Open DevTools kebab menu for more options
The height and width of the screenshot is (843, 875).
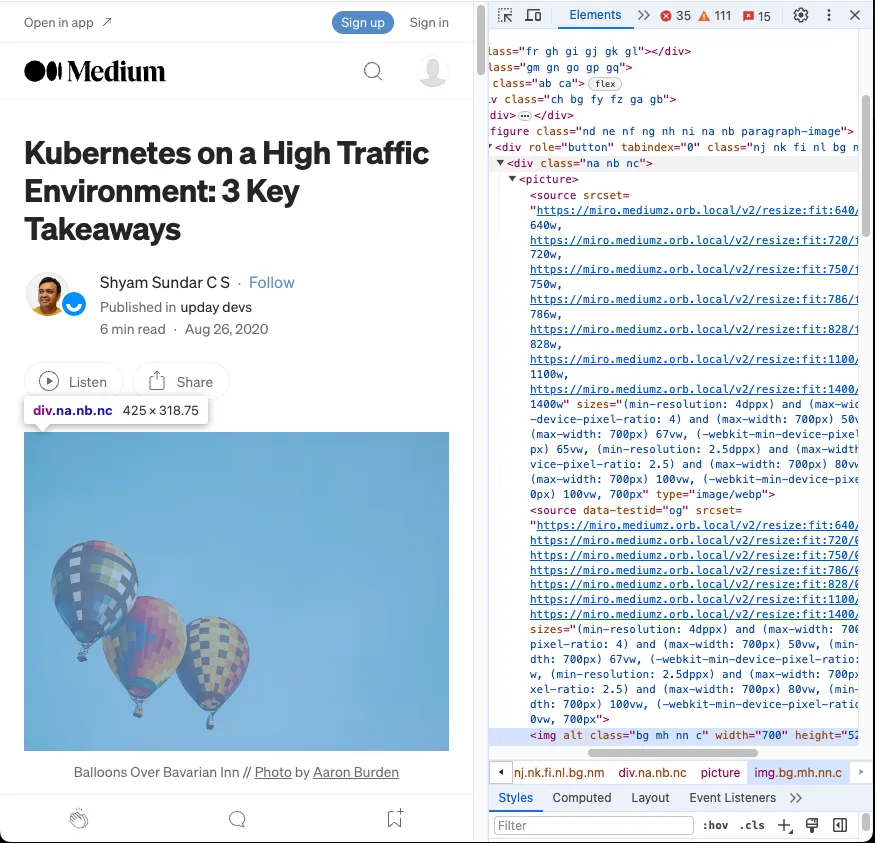click(x=828, y=15)
